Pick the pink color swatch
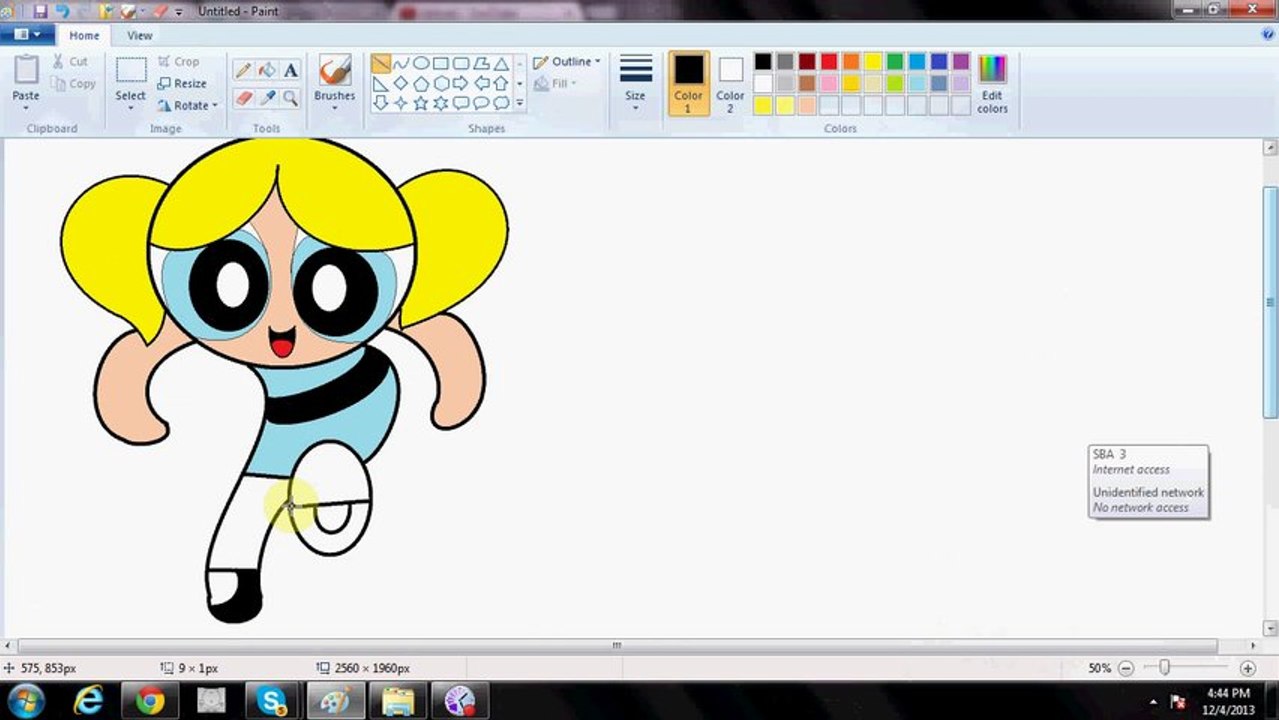This screenshot has width=1279, height=720. pyautogui.click(x=829, y=84)
